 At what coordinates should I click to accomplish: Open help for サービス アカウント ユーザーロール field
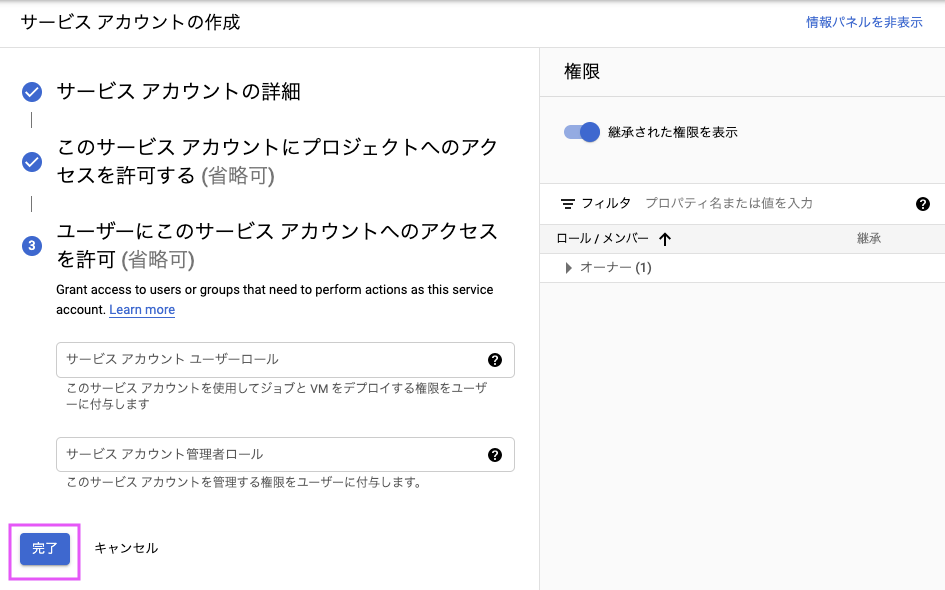pos(494,360)
